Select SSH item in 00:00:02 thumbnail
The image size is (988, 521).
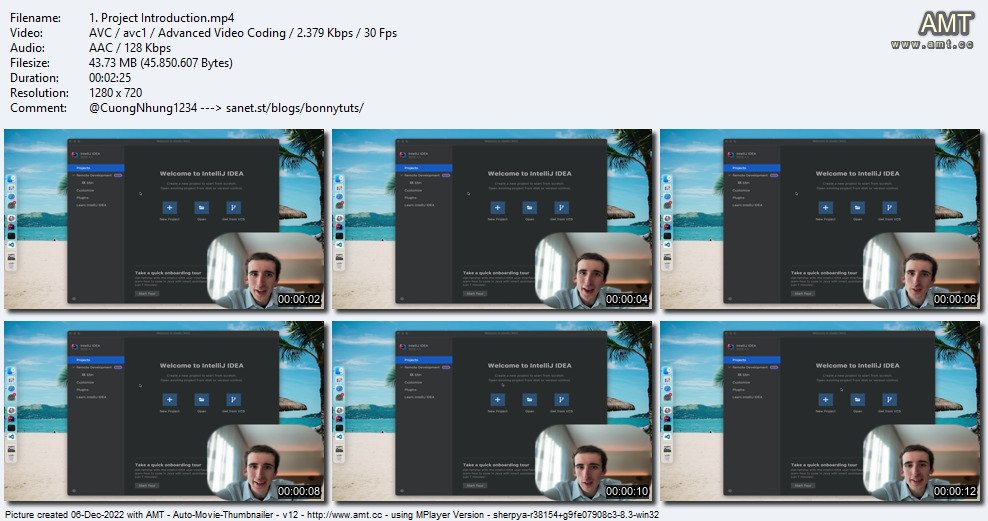(x=88, y=183)
